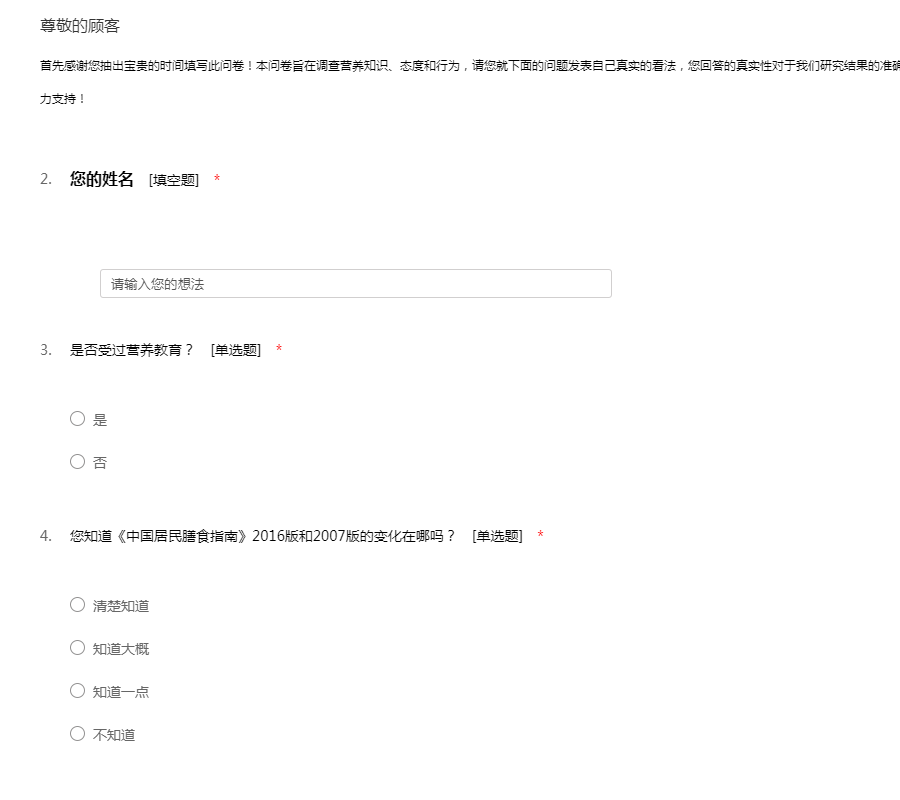Click the red asterisk on the dietary guidelines question
Screen dimensions: 900x800
pyautogui.click(x=540, y=536)
